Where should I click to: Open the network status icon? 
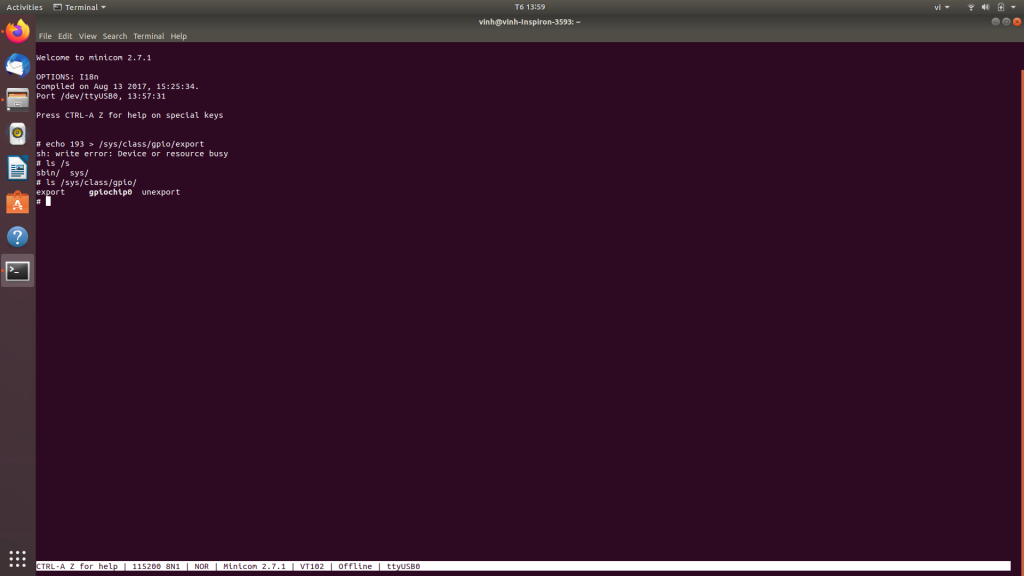[970, 7]
